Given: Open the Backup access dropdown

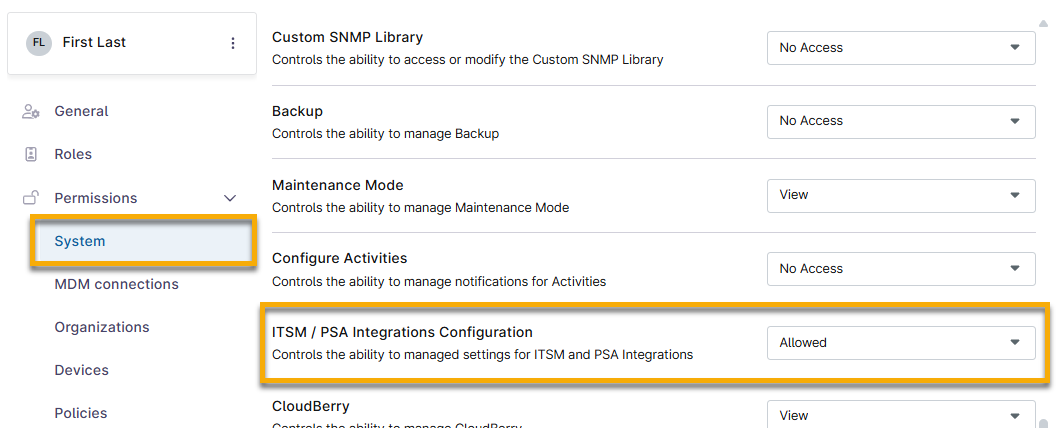Looking at the screenshot, I should (x=901, y=121).
